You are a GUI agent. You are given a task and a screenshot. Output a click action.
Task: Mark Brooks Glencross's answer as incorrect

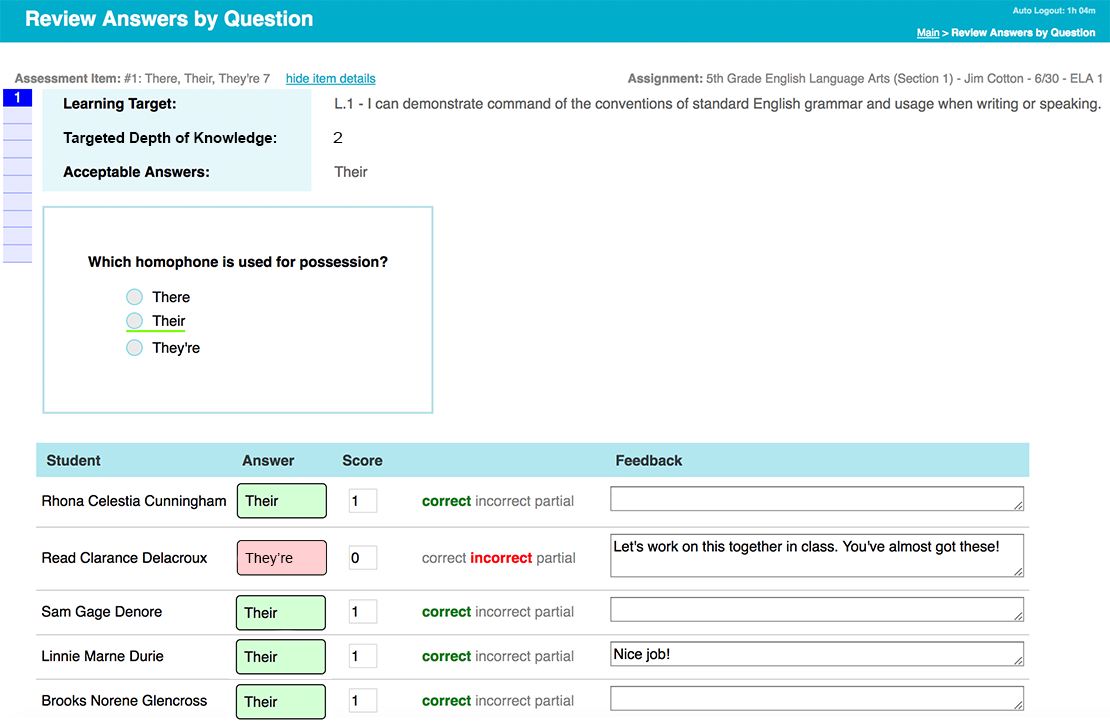click(504, 701)
